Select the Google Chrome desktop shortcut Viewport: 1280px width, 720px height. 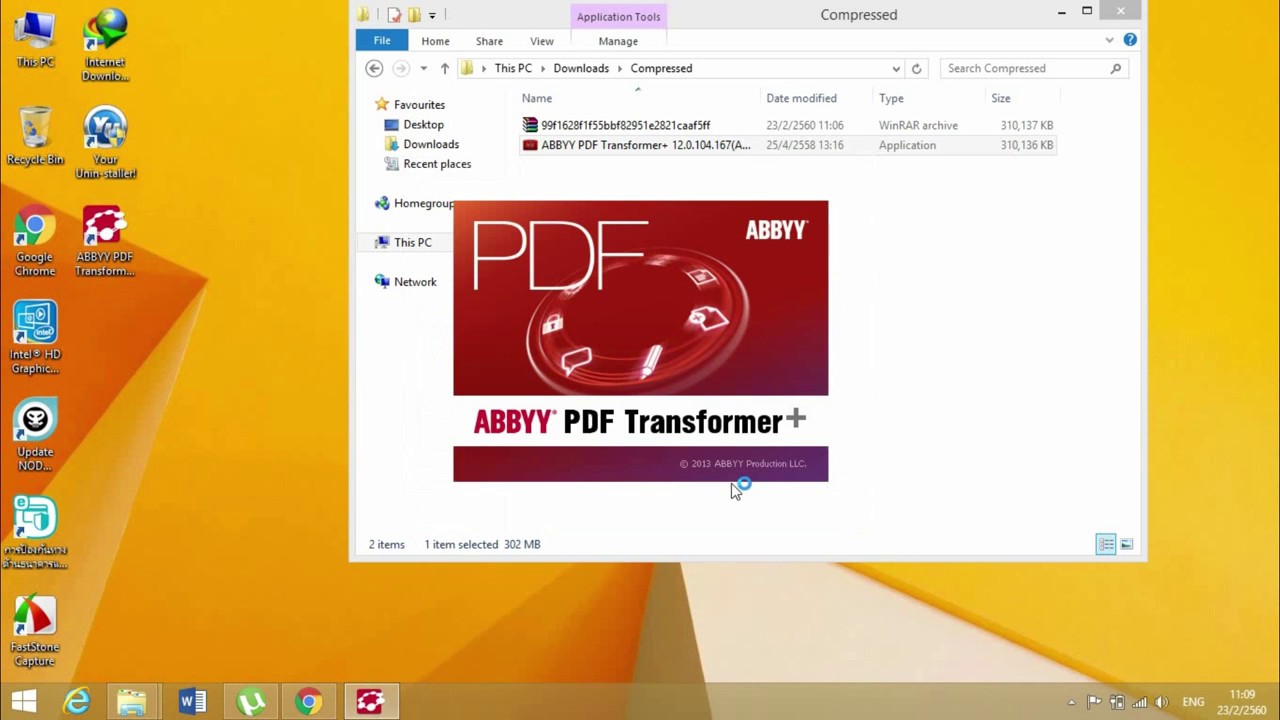35,241
